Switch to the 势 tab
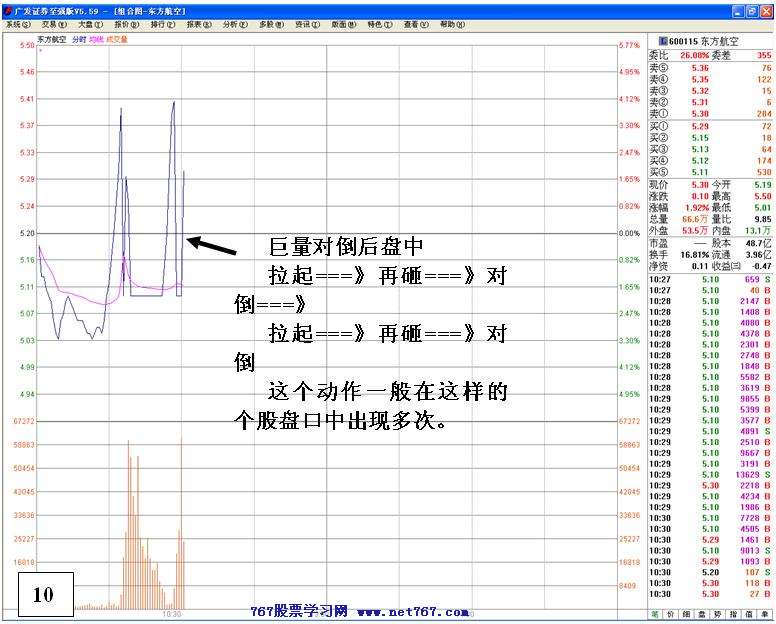The width and height of the screenshot is (776, 624). tap(718, 614)
